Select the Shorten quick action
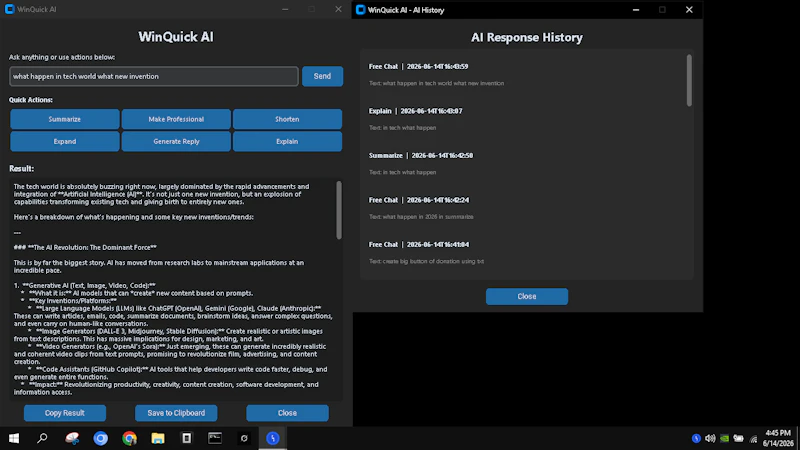The height and width of the screenshot is (450, 800). (x=287, y=119)
